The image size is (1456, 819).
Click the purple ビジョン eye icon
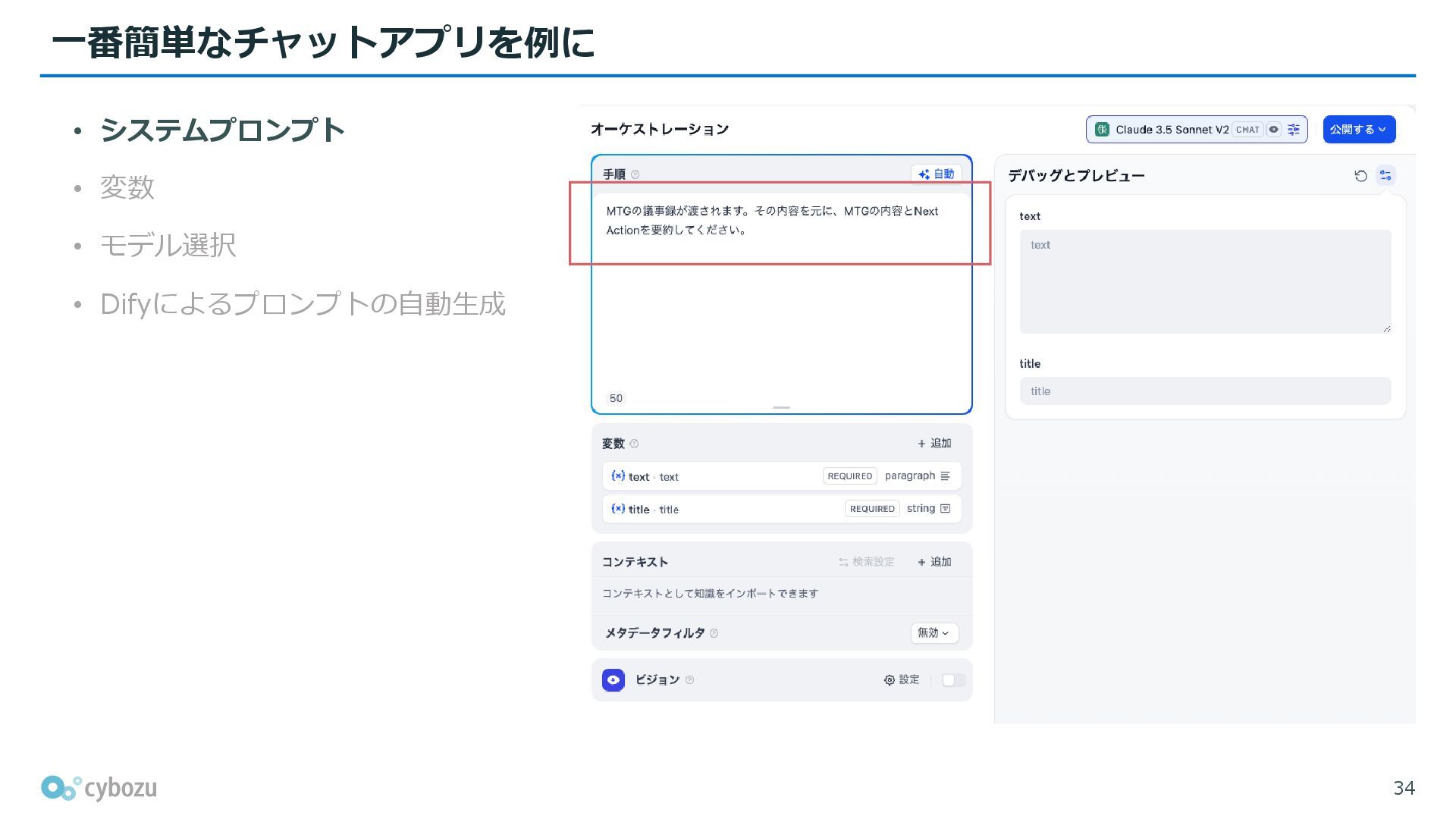pos(613,680)
